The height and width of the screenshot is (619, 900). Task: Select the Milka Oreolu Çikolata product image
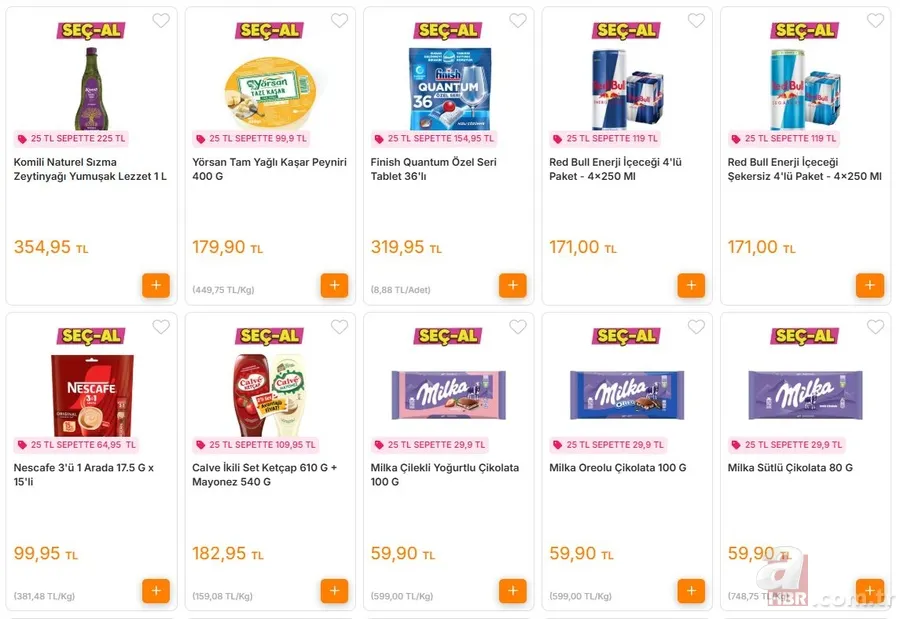(x=626, y=394)
